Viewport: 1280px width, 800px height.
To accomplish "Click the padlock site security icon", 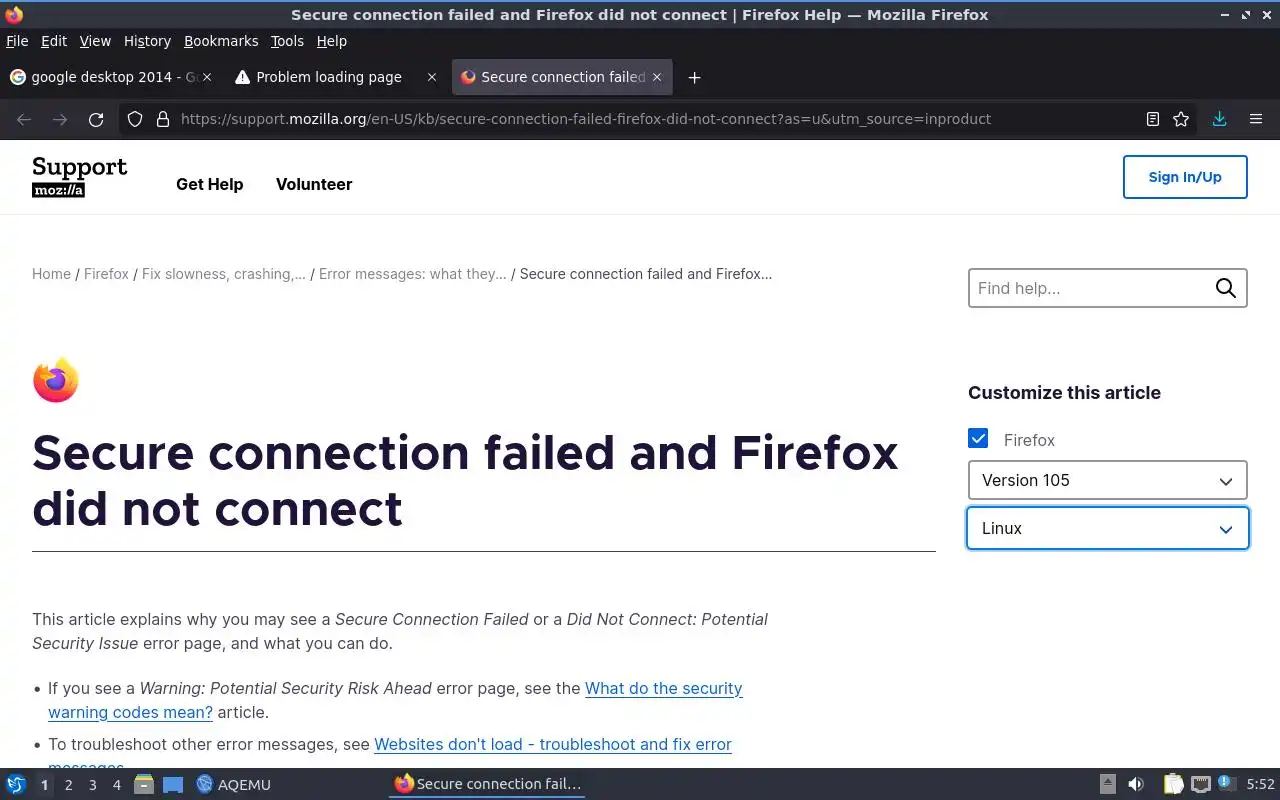I will [163, 119].
